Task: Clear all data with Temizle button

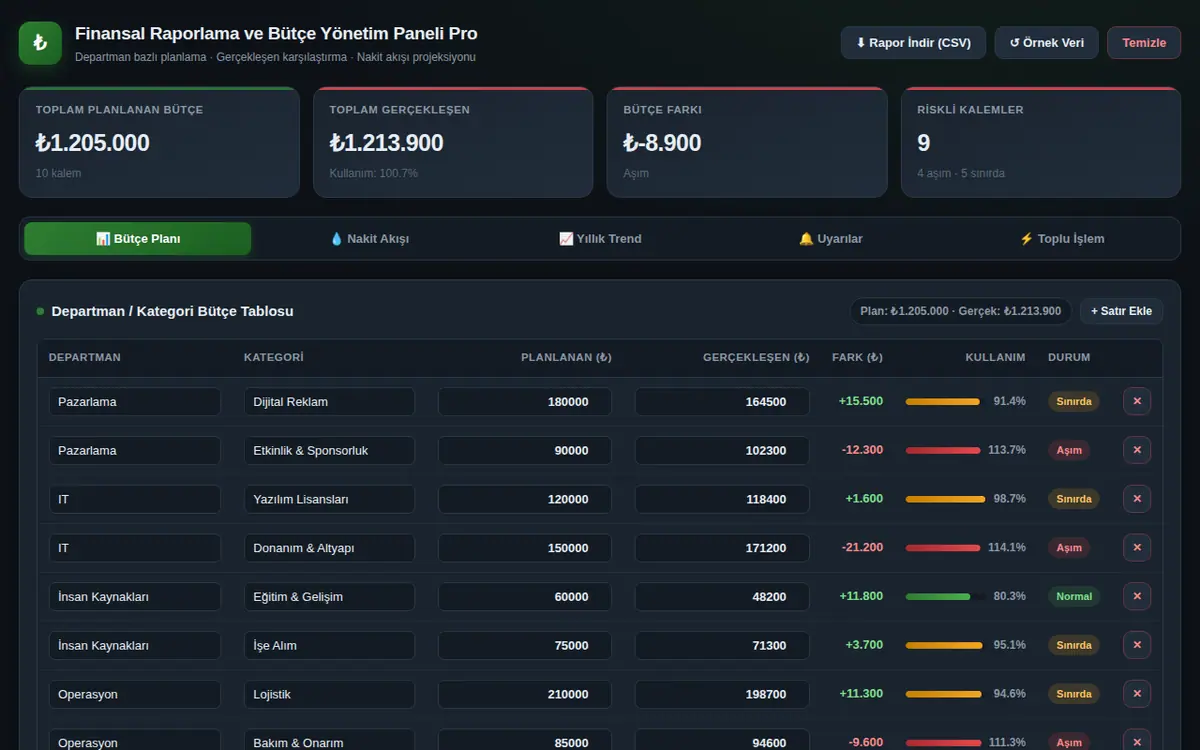Action: (x=1144, y=43)
